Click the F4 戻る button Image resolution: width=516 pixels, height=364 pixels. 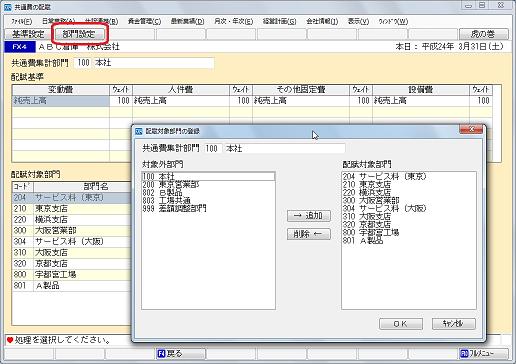point(181,353)
